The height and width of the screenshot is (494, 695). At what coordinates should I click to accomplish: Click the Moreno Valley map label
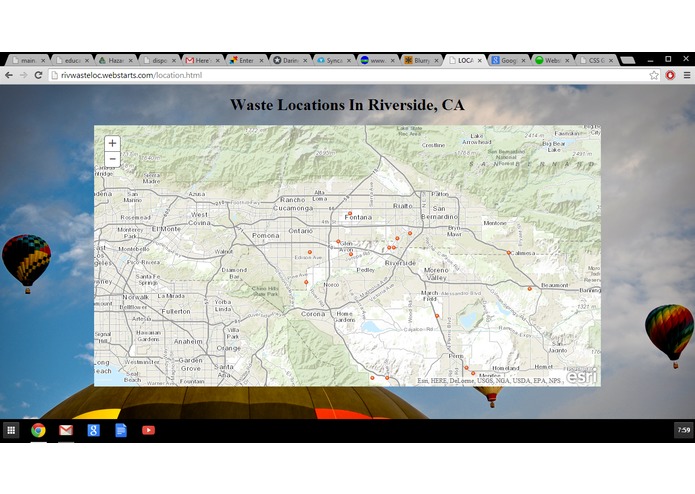pyautogui.click(x=437, y=274)
